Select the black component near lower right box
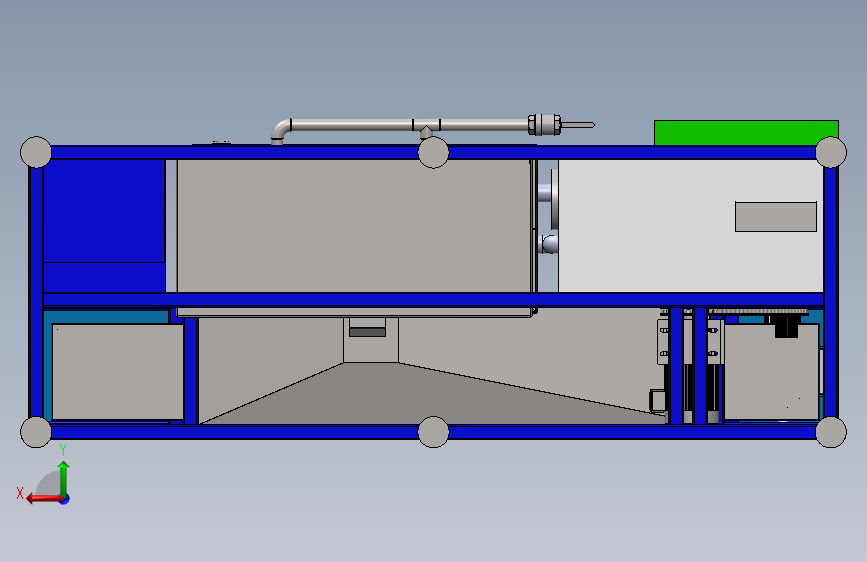 coord(786,326)
